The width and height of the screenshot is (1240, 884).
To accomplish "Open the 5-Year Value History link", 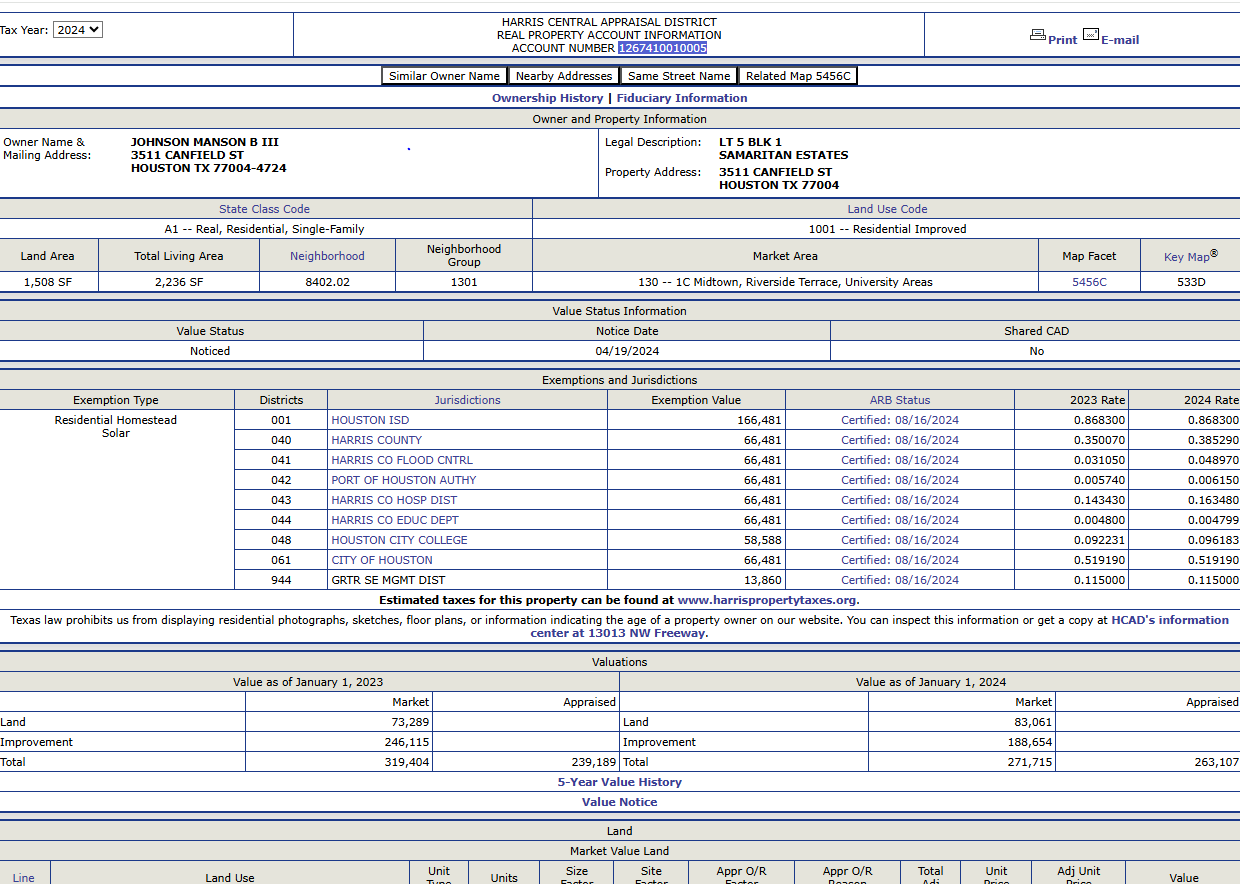I will 619,782.
